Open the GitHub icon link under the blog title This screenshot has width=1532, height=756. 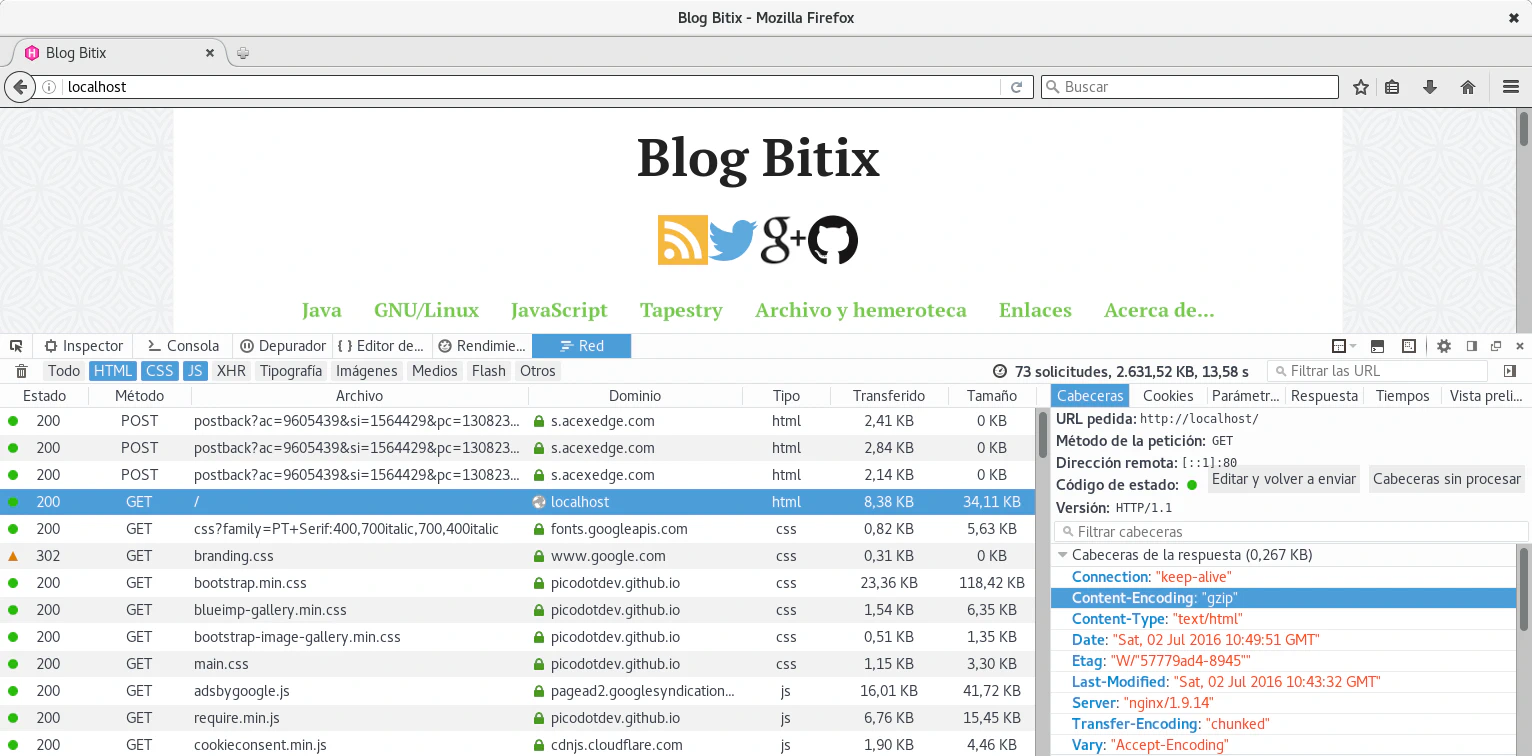(833, 241)
